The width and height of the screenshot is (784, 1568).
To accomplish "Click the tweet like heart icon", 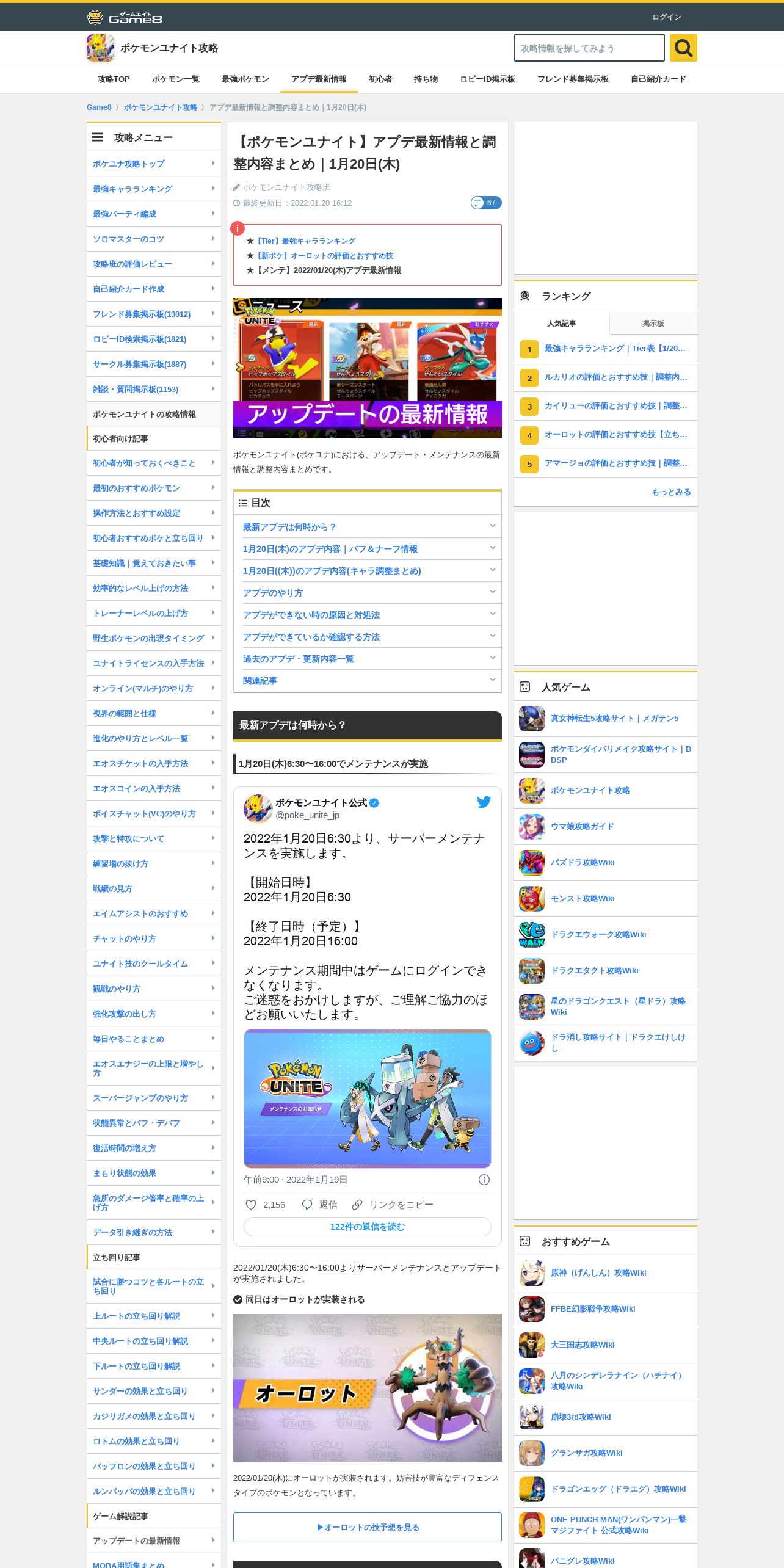I will coord(250,1205).
